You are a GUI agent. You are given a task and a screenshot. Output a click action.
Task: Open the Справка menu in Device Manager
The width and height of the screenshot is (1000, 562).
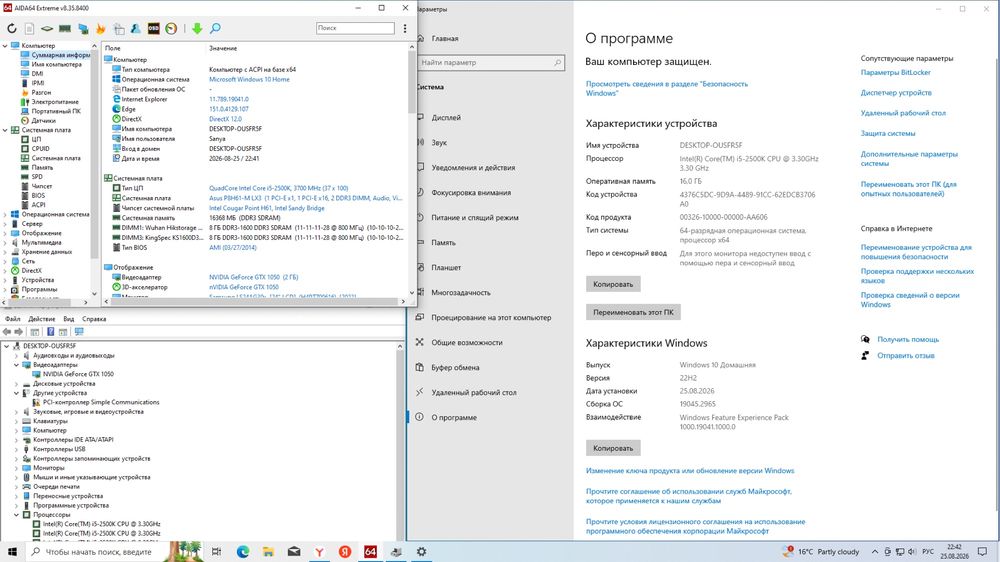(94, 319)
